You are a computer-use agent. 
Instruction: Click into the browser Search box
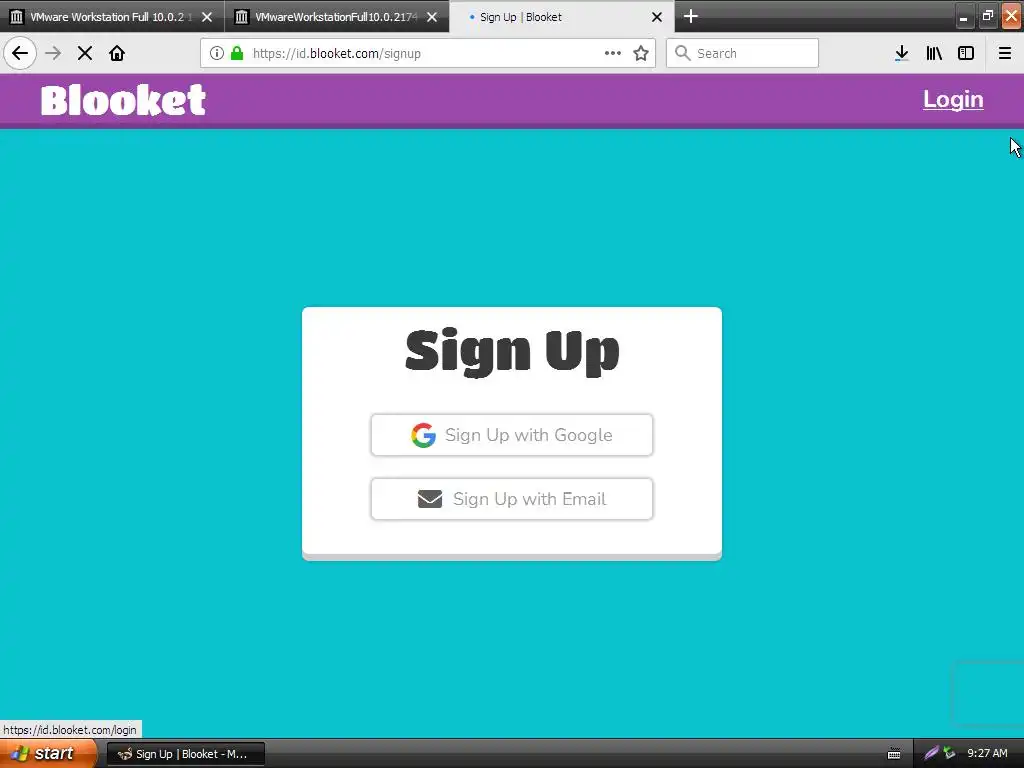click(743, 53)
